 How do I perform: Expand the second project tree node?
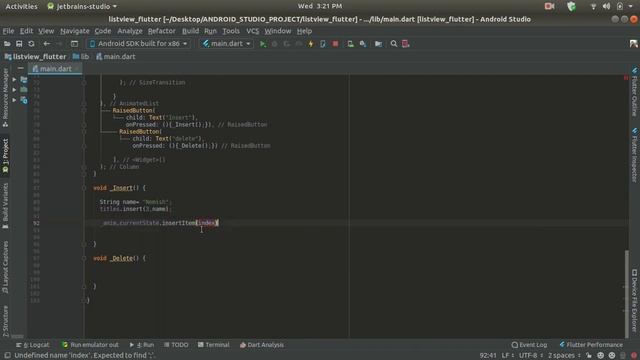click(14, 89)
